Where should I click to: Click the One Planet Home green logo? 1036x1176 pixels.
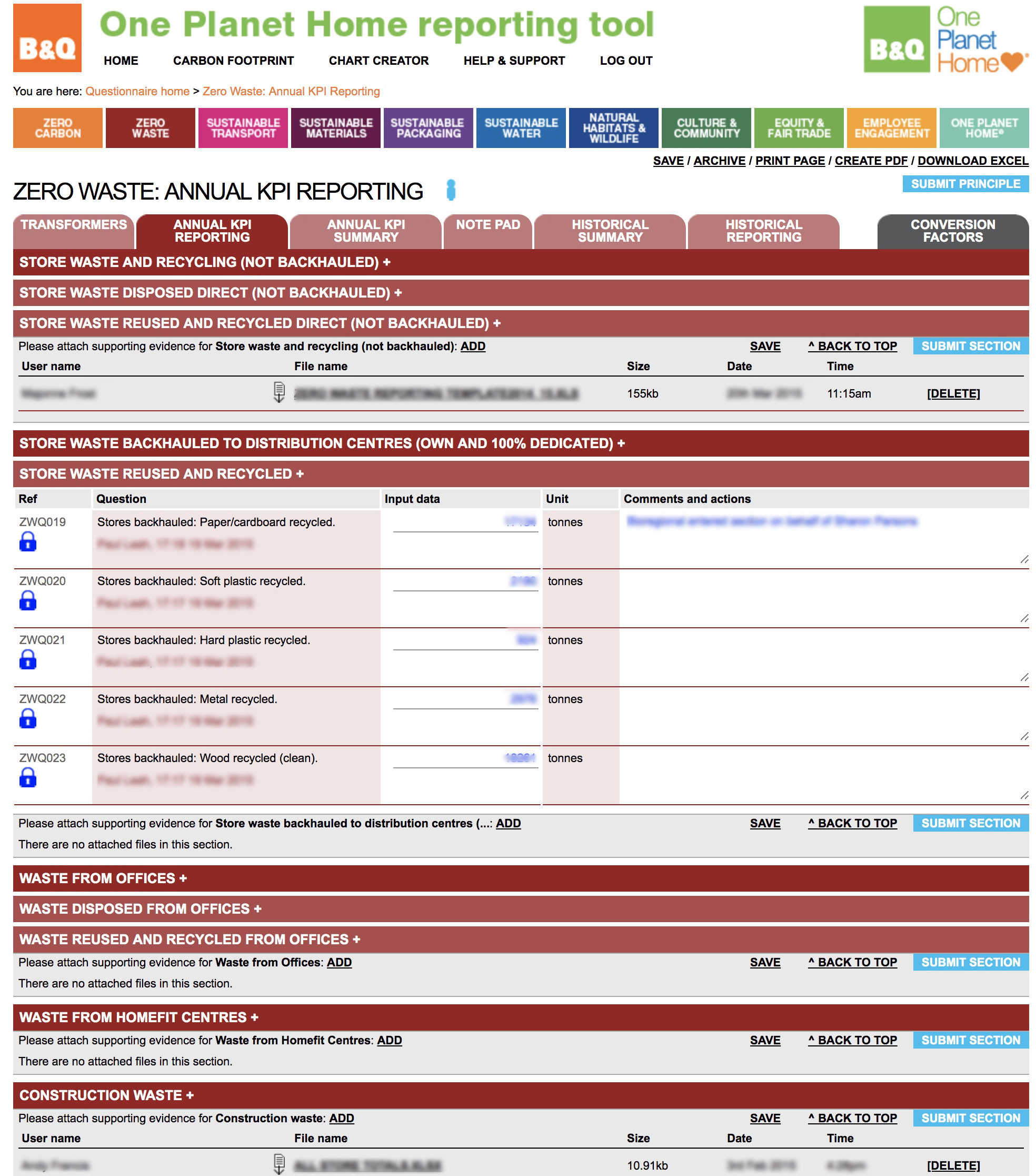click(x=945, y=39)
